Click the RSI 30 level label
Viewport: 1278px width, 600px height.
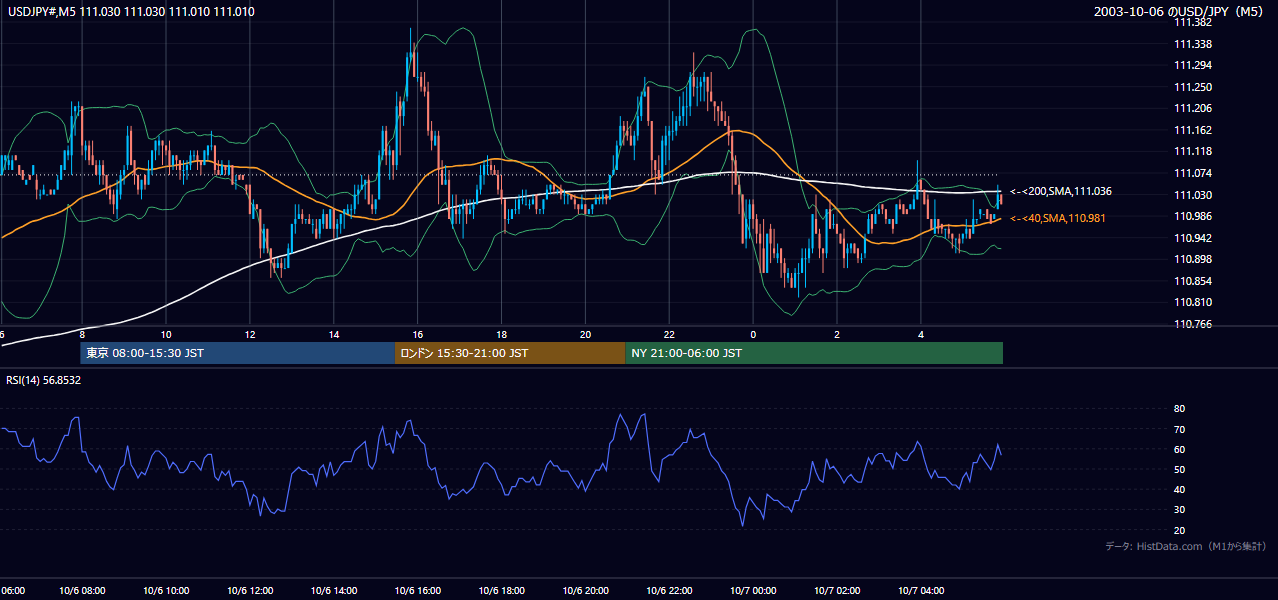(1179, 510)
